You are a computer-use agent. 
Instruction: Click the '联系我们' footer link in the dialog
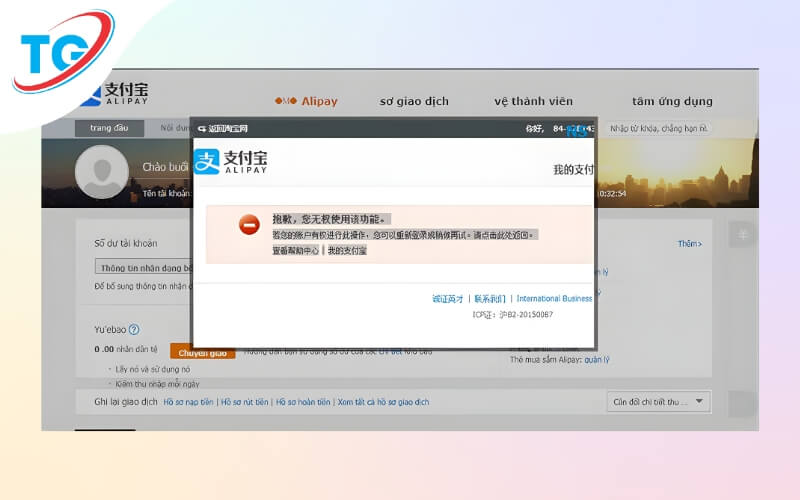[489, 299]
